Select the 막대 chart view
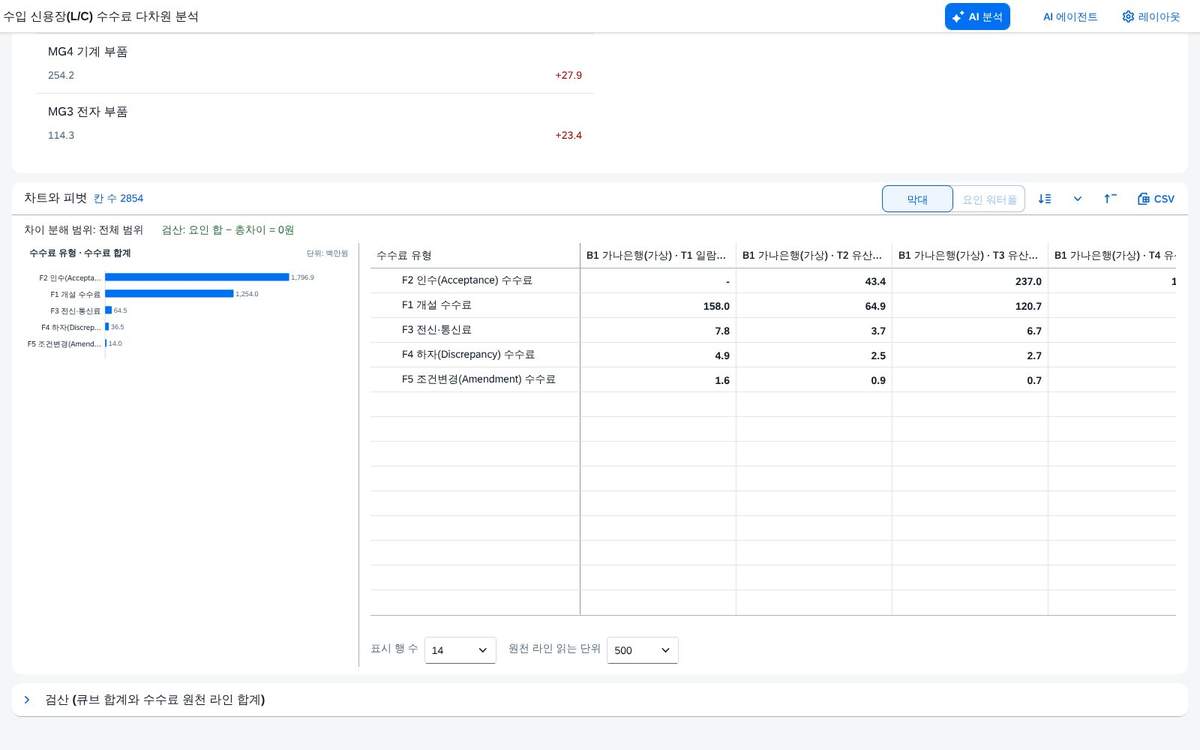 (x=917, y=199)
